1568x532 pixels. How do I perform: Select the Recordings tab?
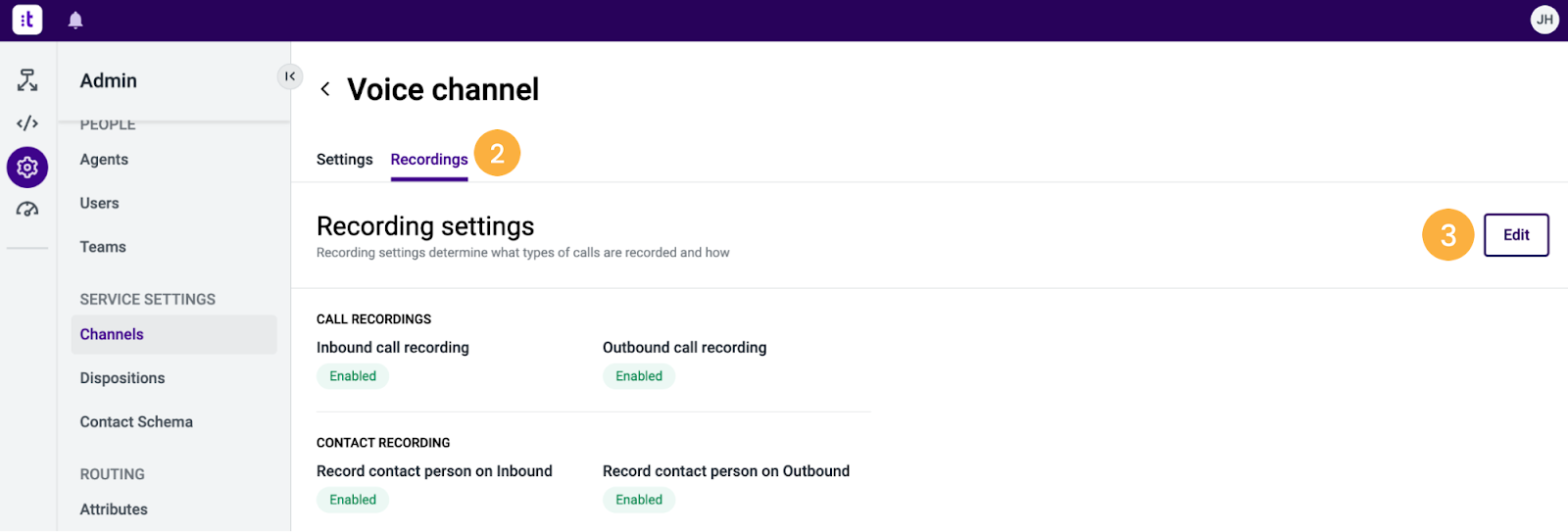(x=429, y=160)
